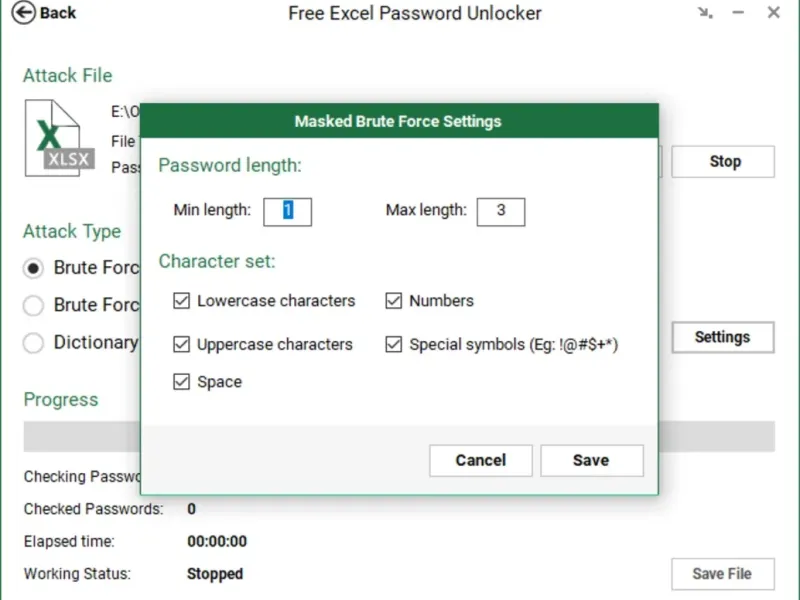
Task: Select the second Brute Force radio option
Action: pos(33,305)
